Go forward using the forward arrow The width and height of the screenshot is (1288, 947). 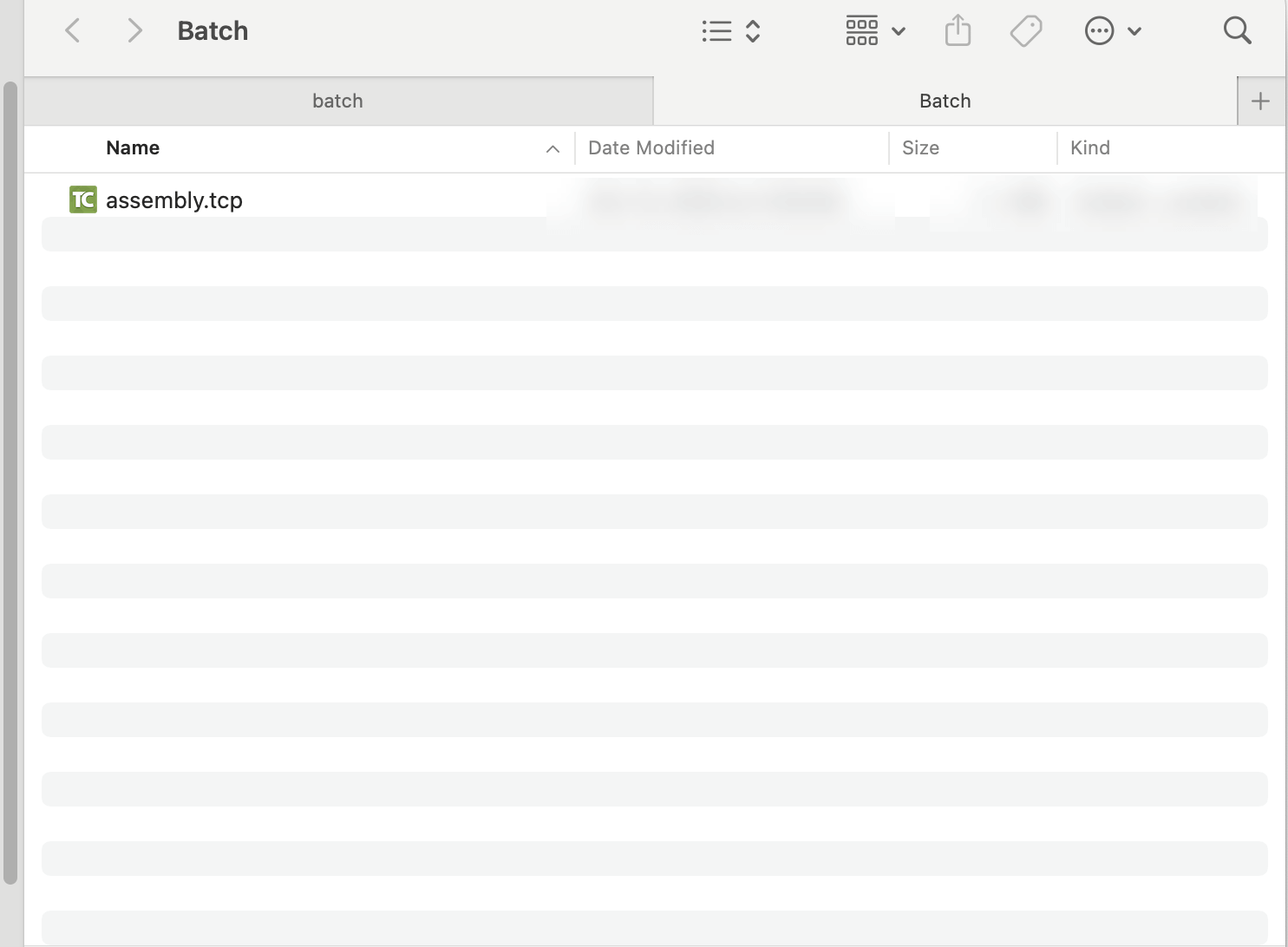[134, 31]
